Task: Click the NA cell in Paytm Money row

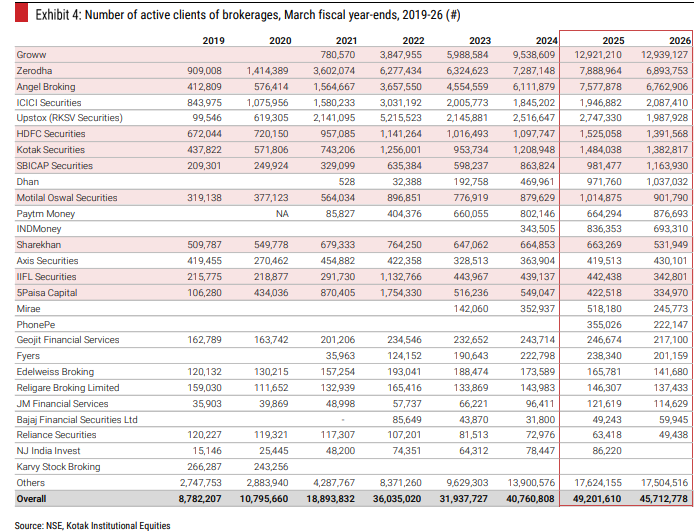Action: click(283, 213)
